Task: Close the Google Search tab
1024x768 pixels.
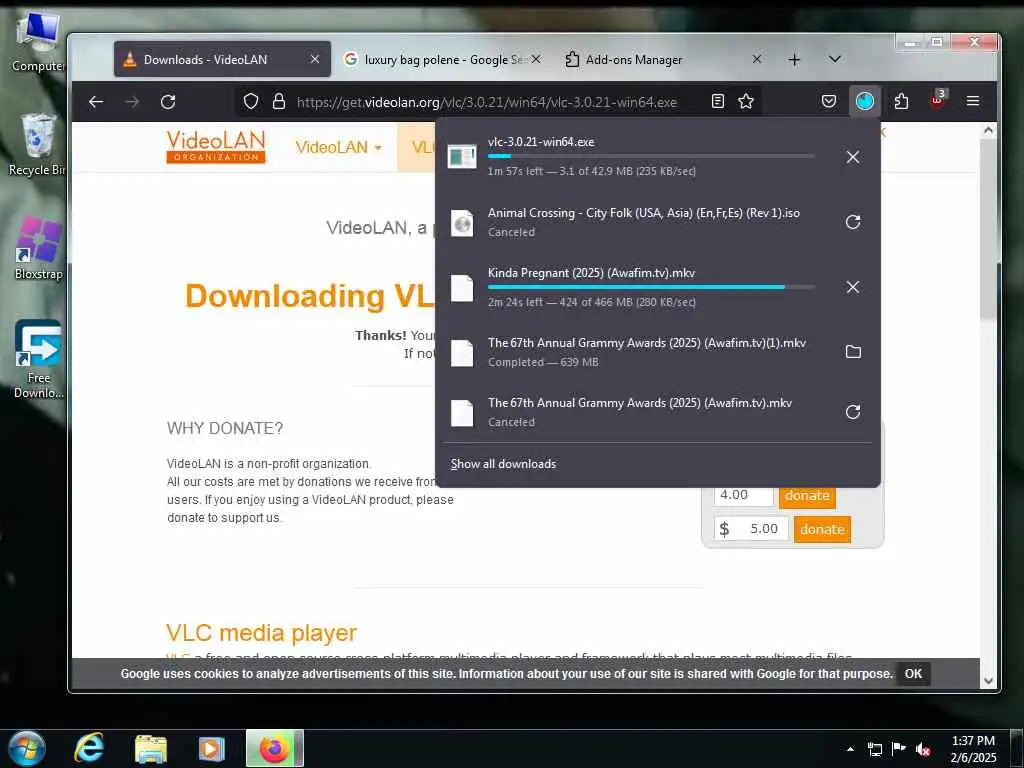Action: coord(536,59)
